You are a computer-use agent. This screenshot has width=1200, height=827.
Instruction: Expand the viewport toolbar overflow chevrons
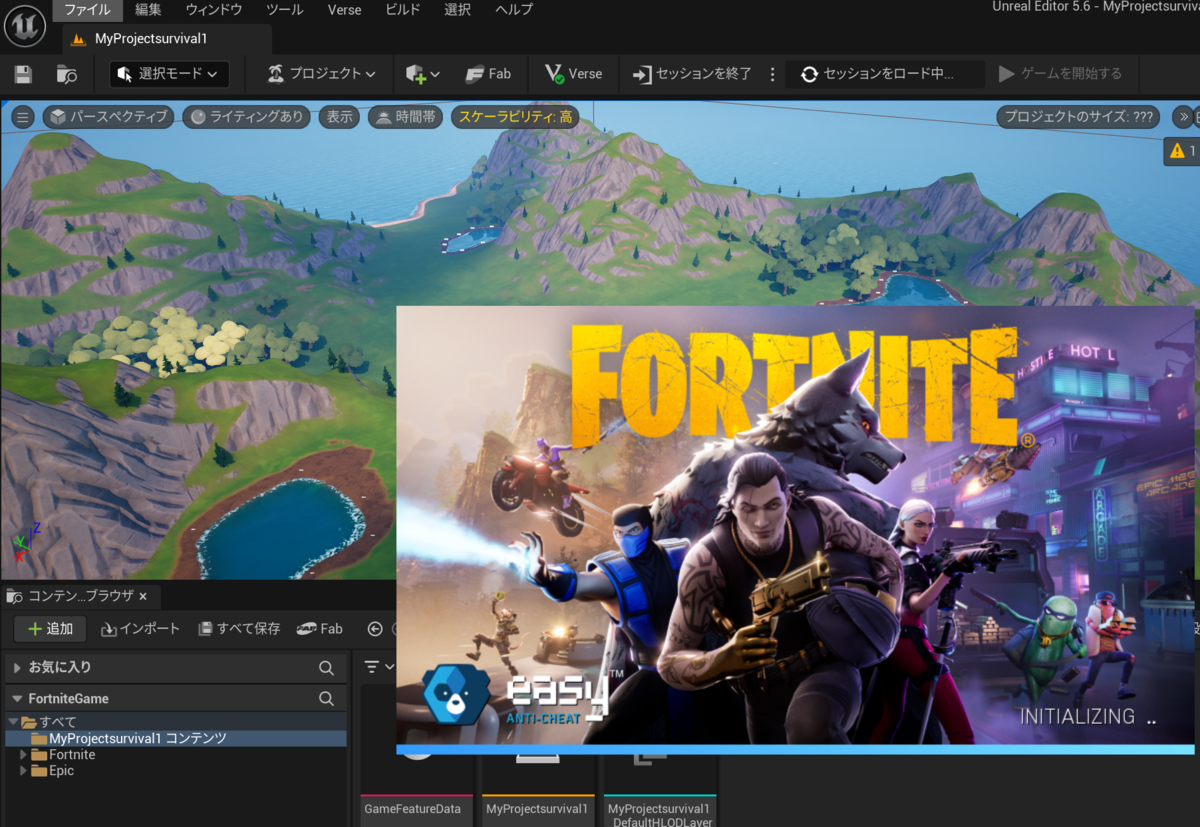click(1183, 117)
